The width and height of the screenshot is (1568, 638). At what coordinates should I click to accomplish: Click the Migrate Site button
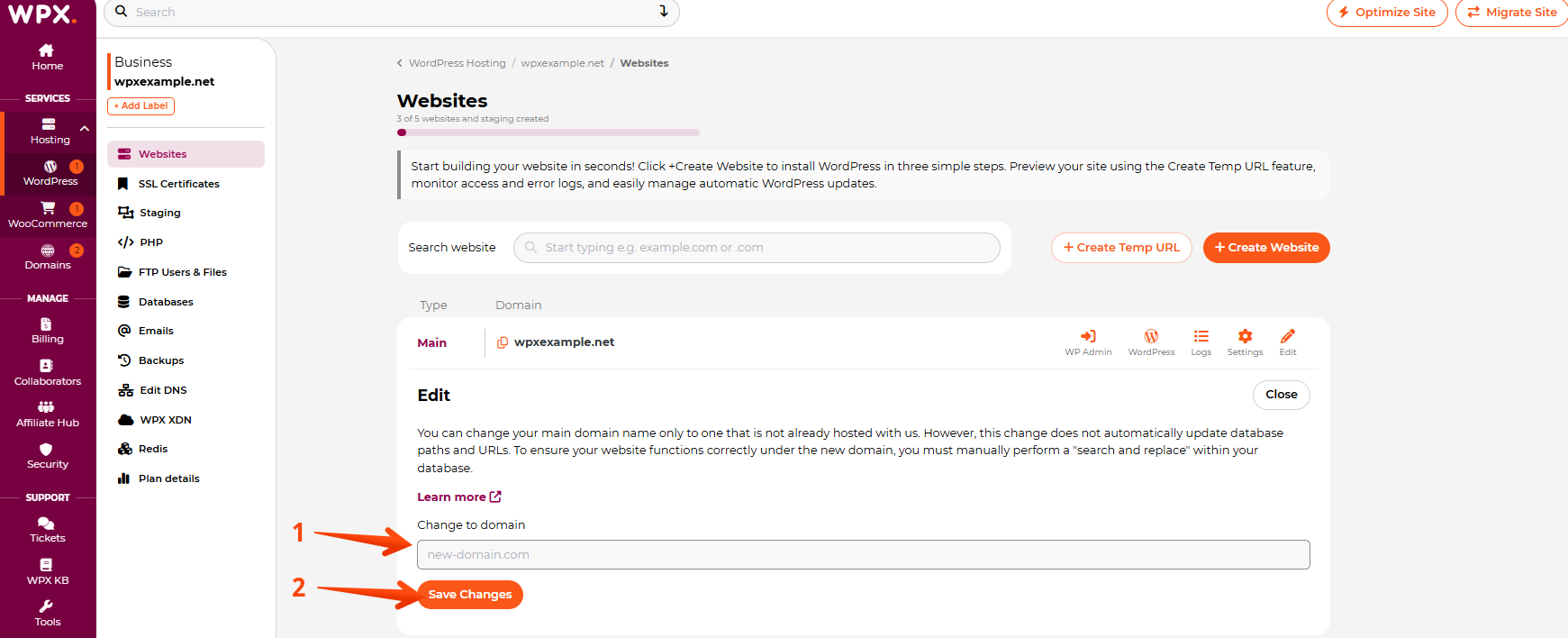point(1512,13)
